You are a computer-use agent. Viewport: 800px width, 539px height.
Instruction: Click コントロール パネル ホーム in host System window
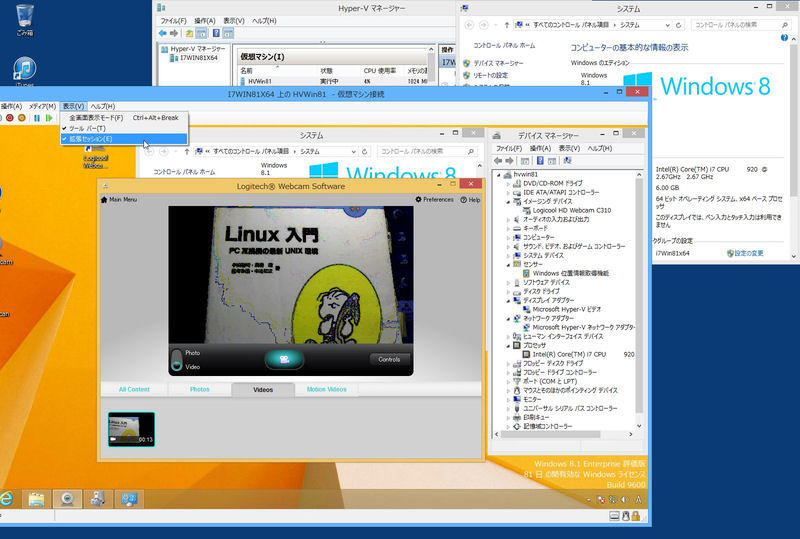click(x=504, y=45)
